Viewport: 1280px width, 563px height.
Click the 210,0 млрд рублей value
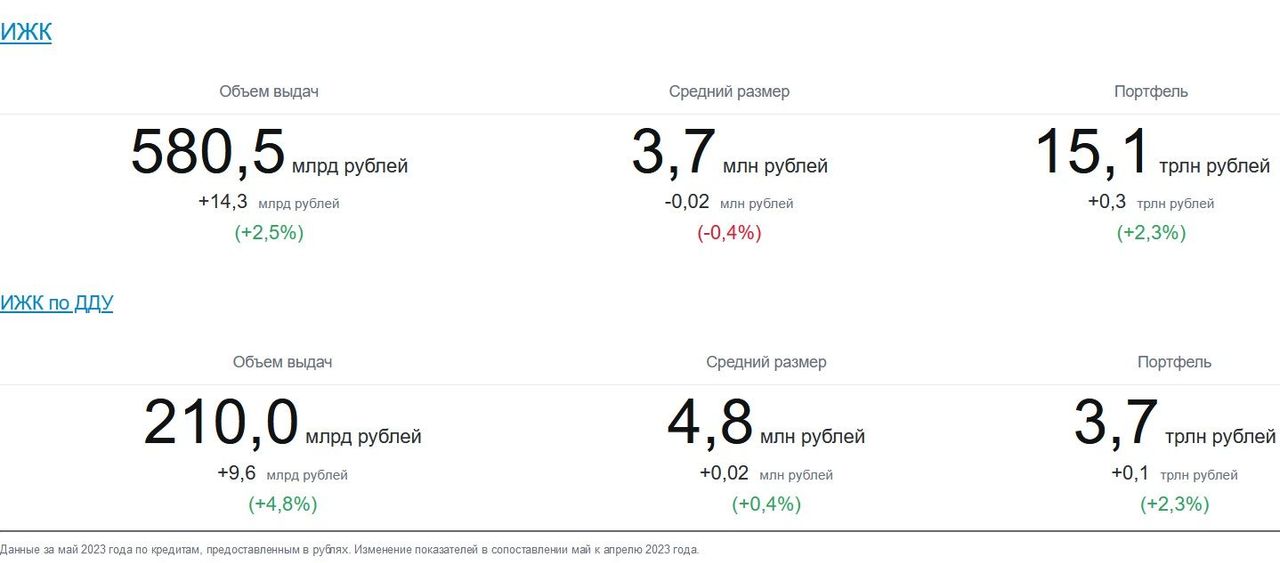pyautogui.click(x=282, y=425)
